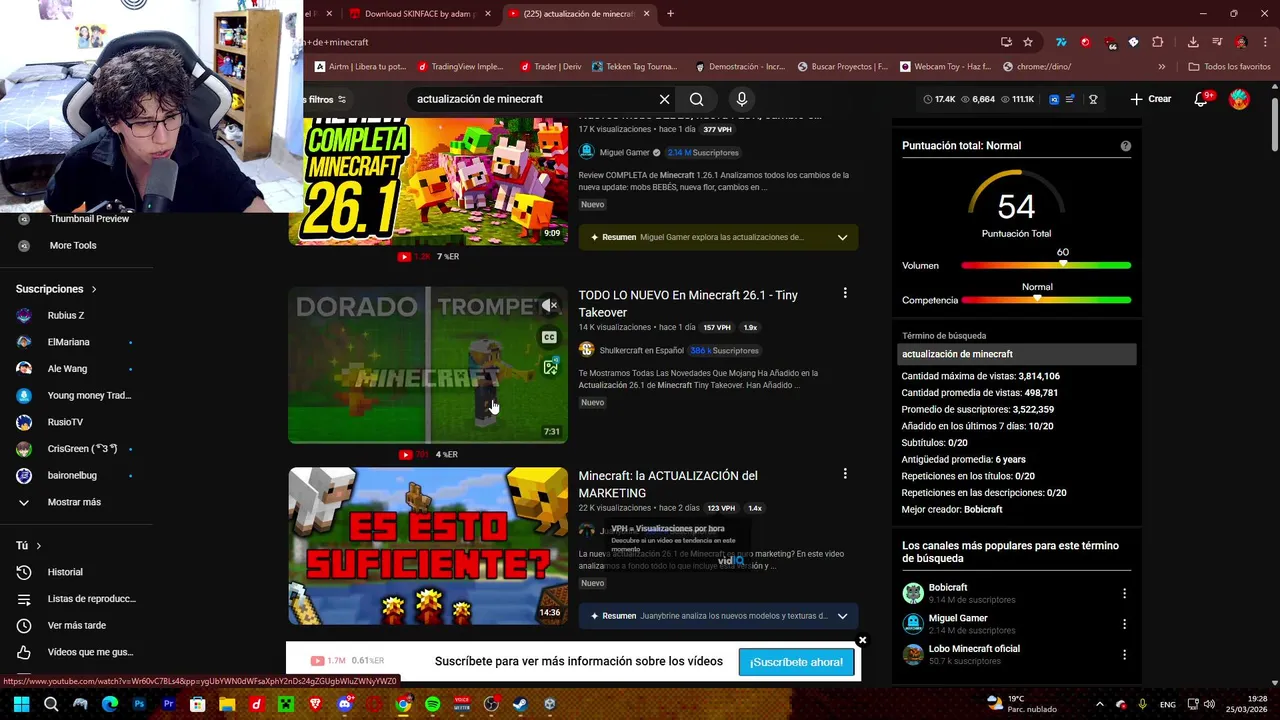Click the vidIQ trophy icon in header
This screenshot has height=720, width=1280.
1093,99
